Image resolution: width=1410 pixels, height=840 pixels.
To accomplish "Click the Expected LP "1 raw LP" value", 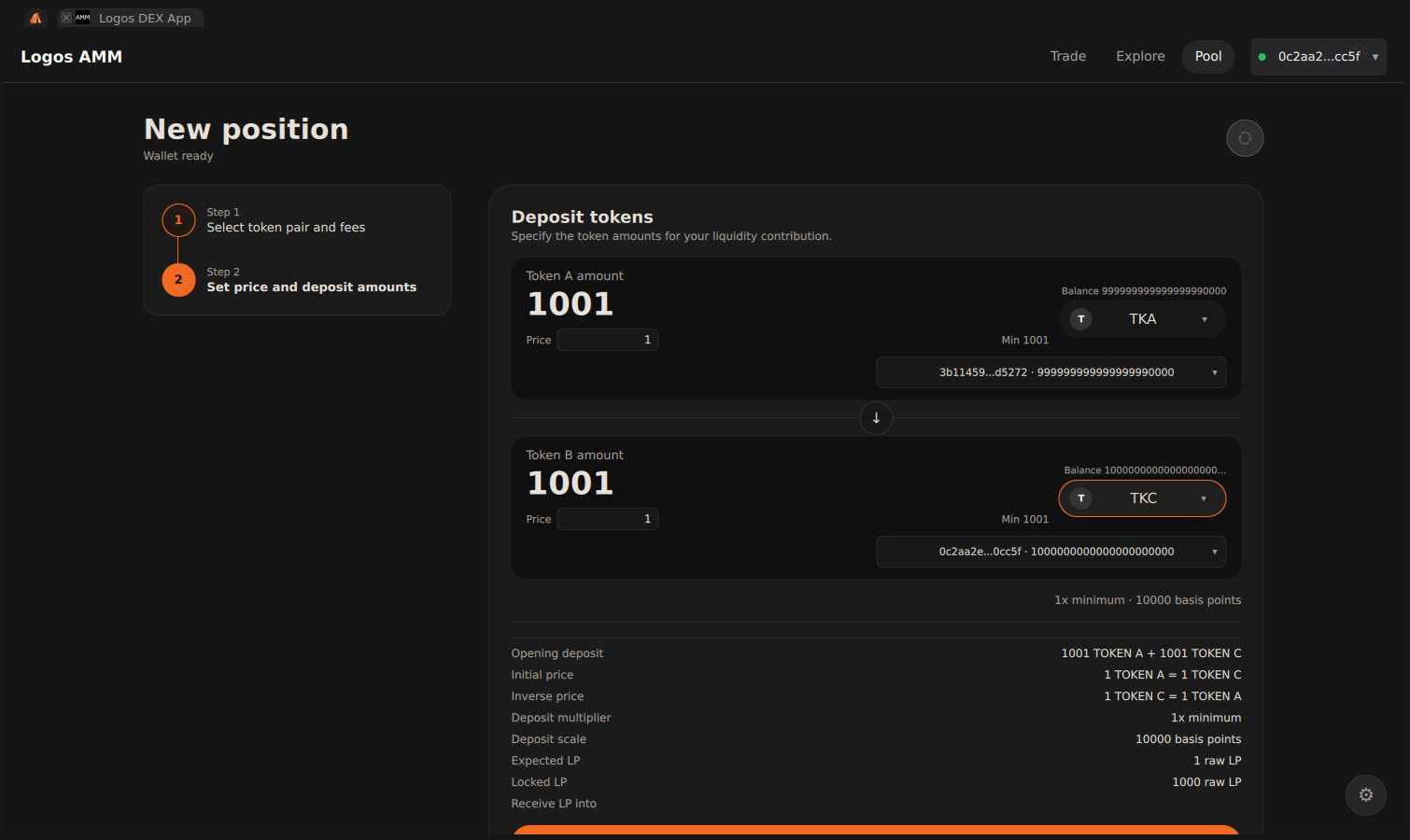I will point(1218,761).
